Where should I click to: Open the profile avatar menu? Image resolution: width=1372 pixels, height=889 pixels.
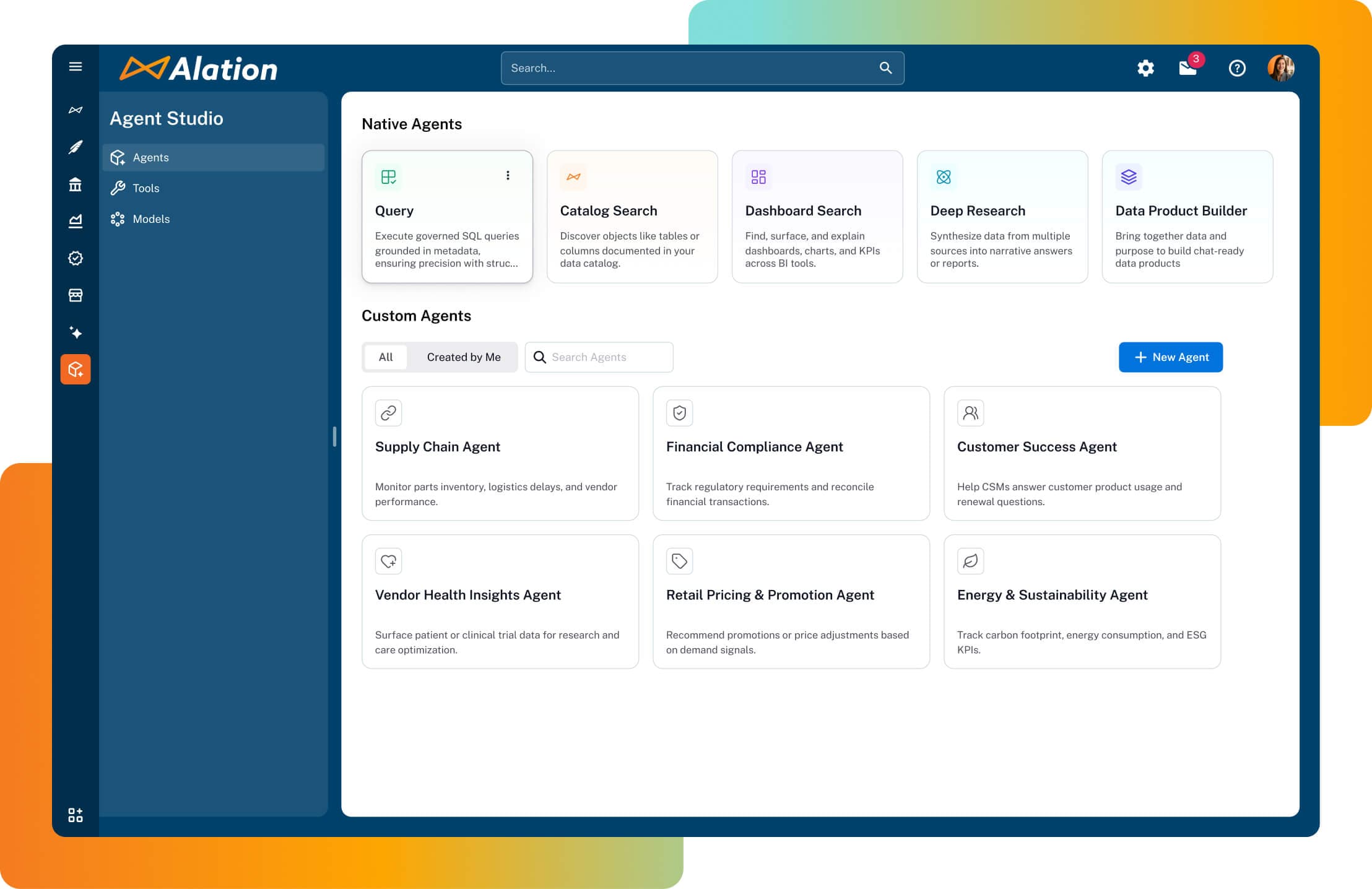click(1281, 68)
